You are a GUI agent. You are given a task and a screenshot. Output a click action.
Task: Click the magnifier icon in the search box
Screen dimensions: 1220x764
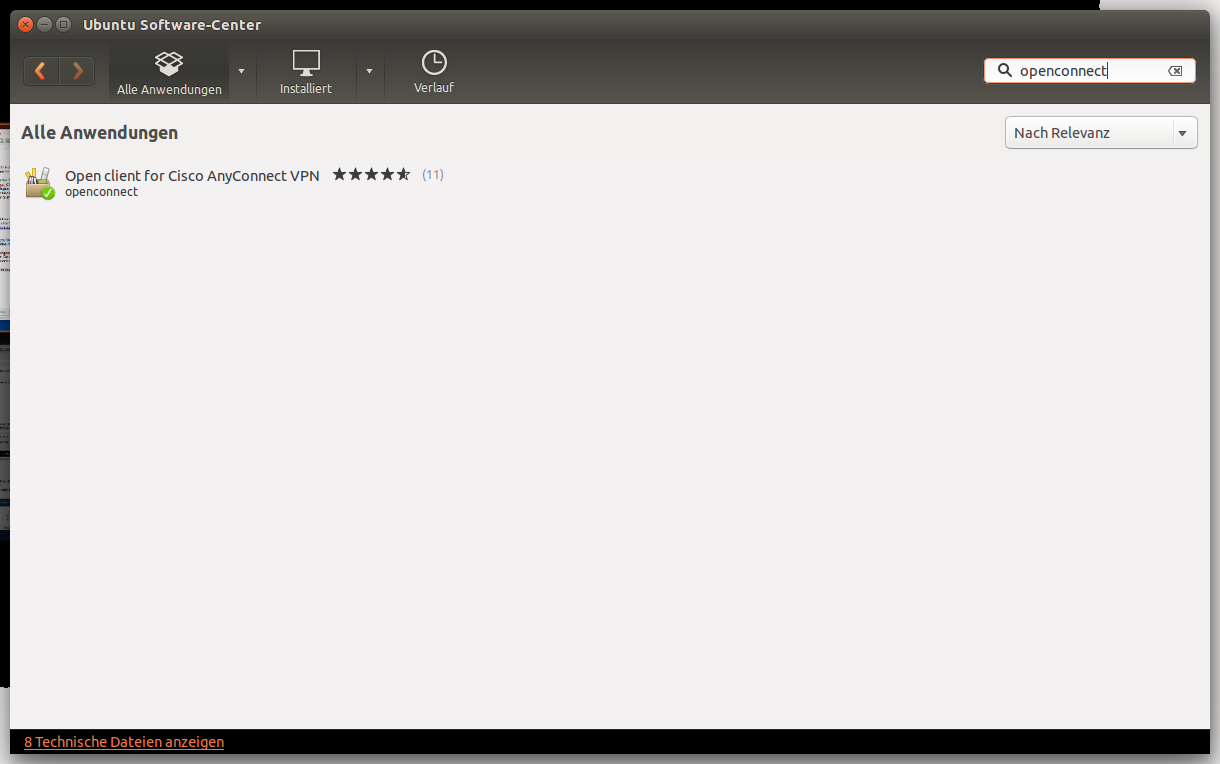click(x=1005, y=71)
